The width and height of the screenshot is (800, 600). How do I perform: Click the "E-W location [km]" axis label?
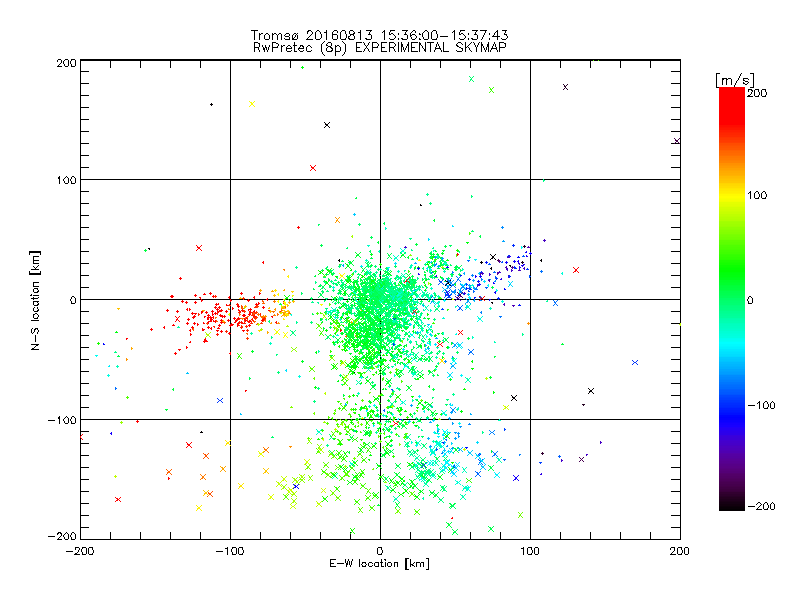tap(380, 564)
